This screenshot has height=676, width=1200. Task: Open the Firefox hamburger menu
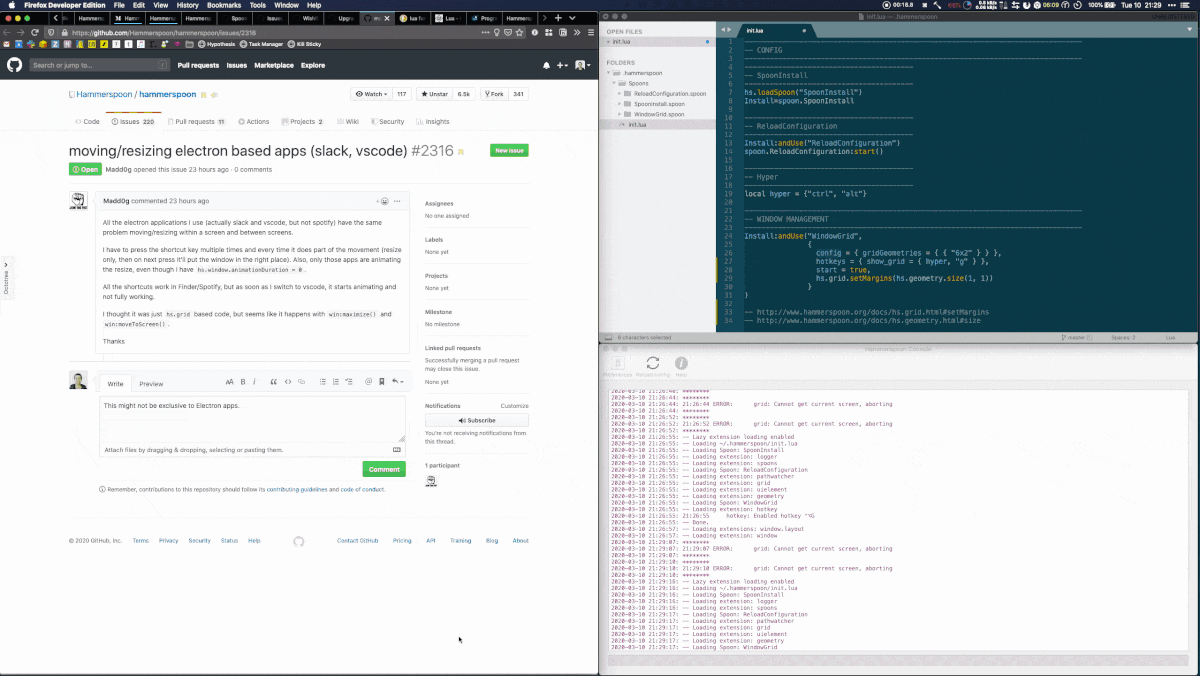[591, 32]
